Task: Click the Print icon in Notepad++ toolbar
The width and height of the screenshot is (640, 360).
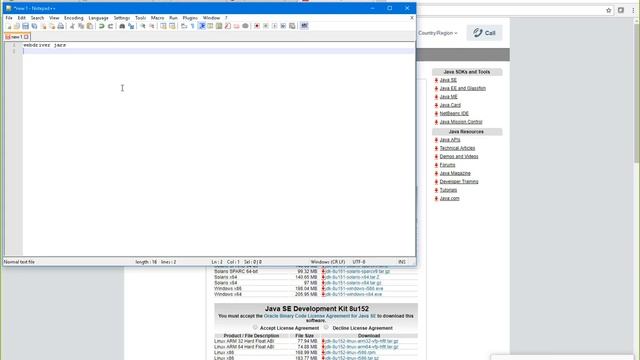Action: pos(60,26)
